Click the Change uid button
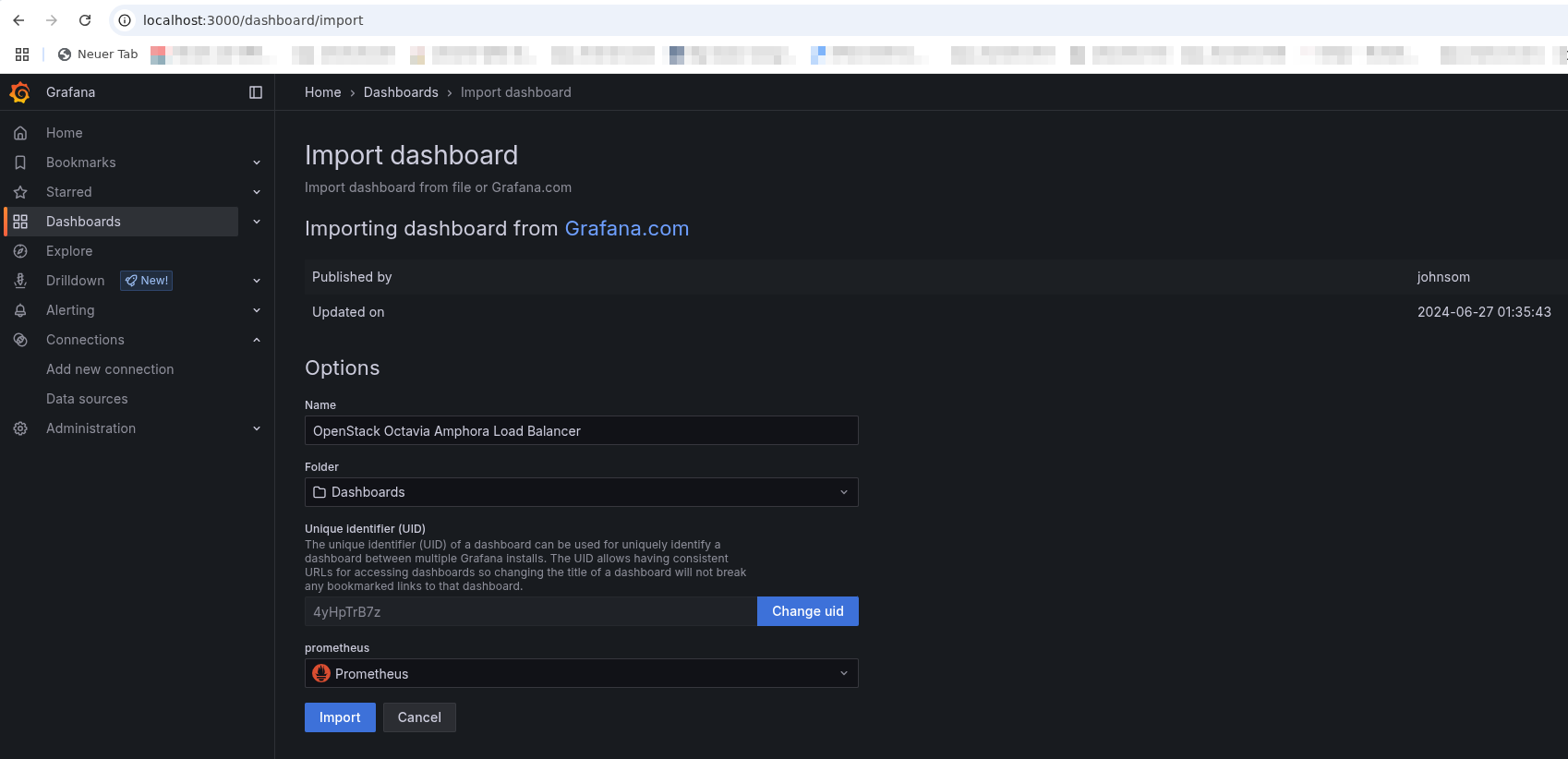 click(x=808, y=611)
